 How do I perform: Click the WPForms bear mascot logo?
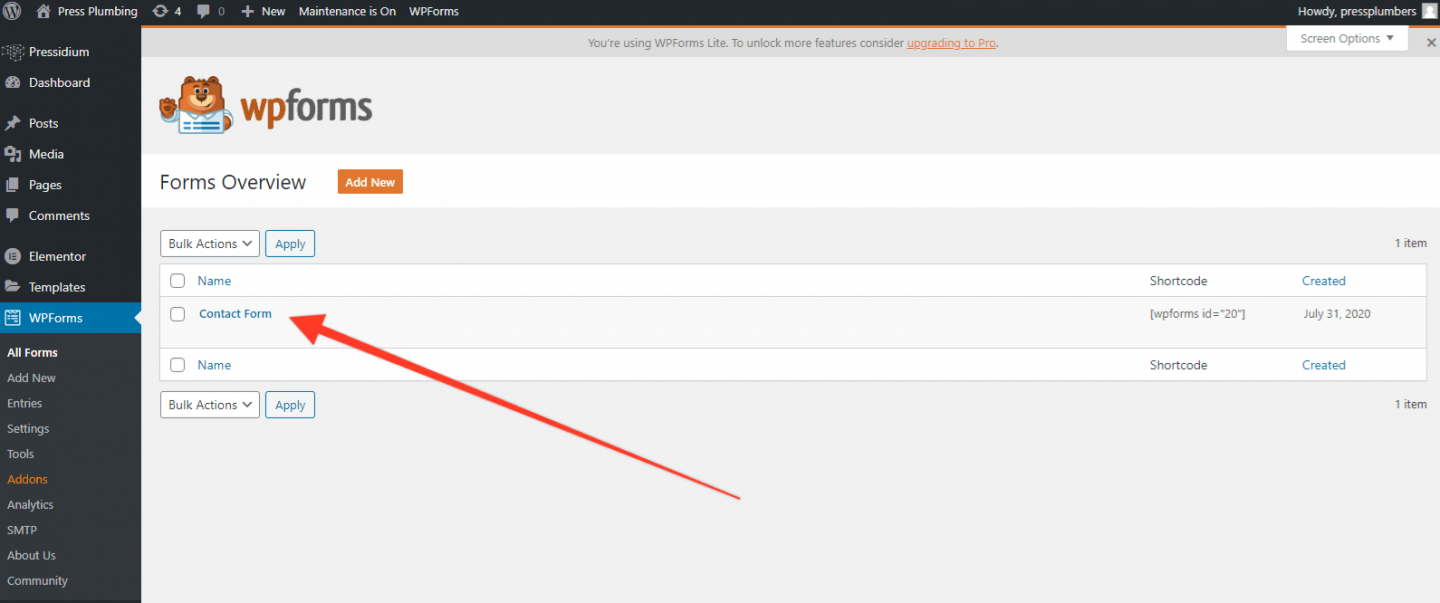(196, 104)
